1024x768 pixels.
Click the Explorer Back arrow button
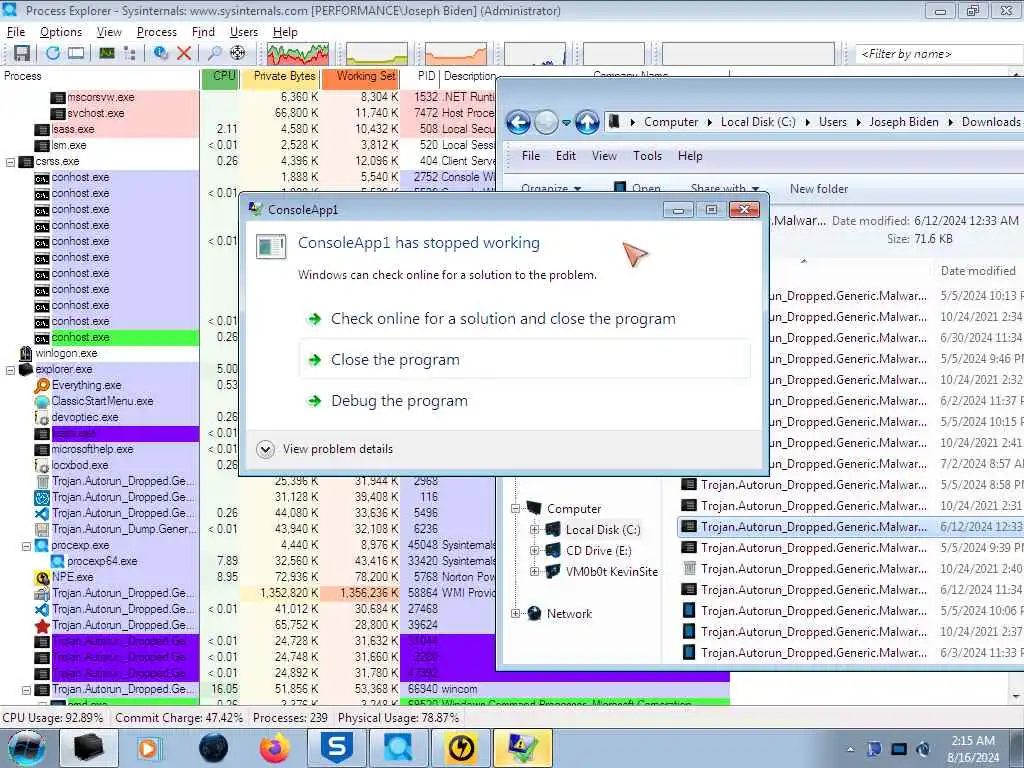519,122
